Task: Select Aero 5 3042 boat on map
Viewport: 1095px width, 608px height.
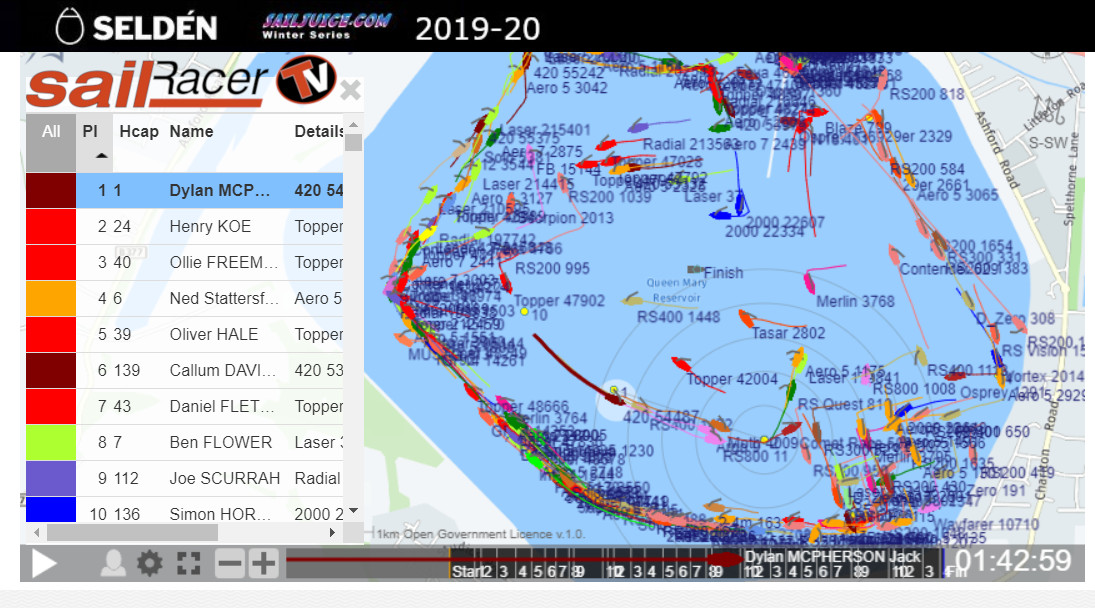Action: click(x=566, y=88)
